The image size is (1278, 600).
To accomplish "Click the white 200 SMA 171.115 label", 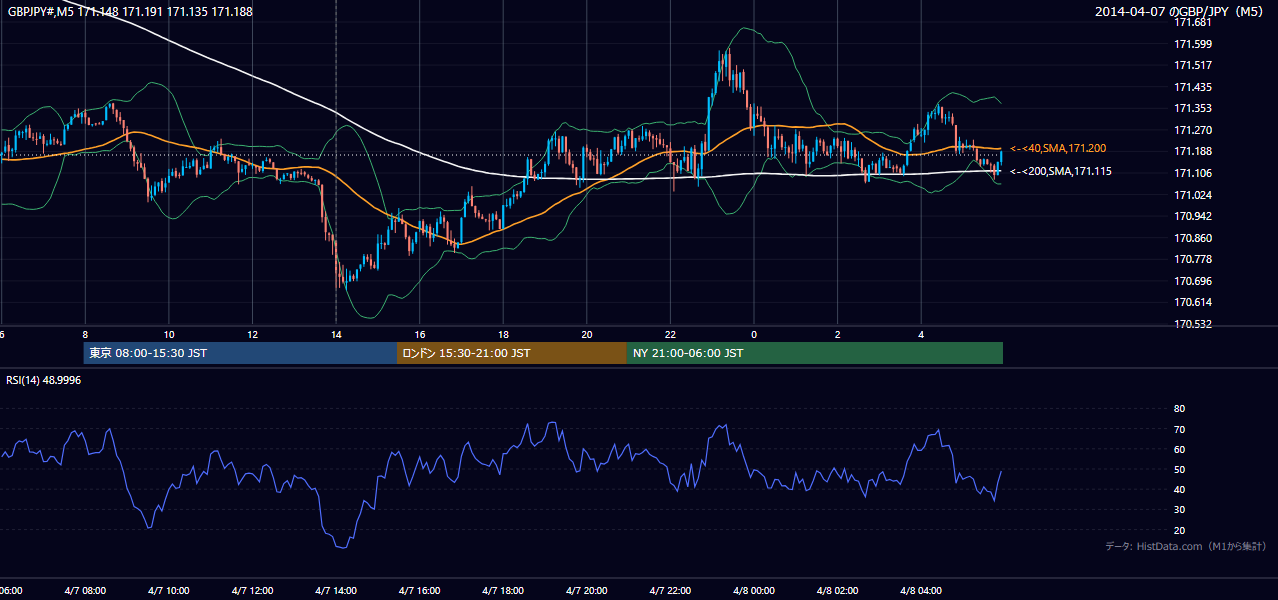I will pos(1061,171).
